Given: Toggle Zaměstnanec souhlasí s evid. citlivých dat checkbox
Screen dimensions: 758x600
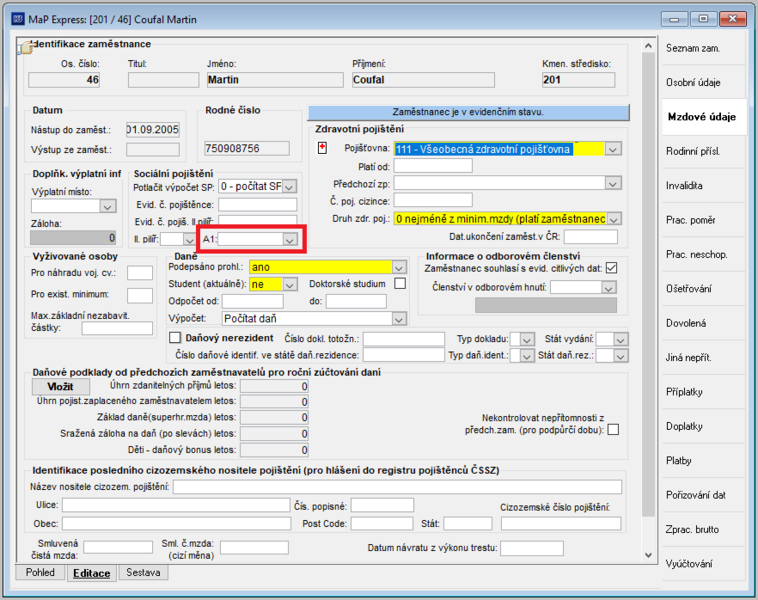Looking at the screenshot, I should pyautogui.click(x=612, y=268).
